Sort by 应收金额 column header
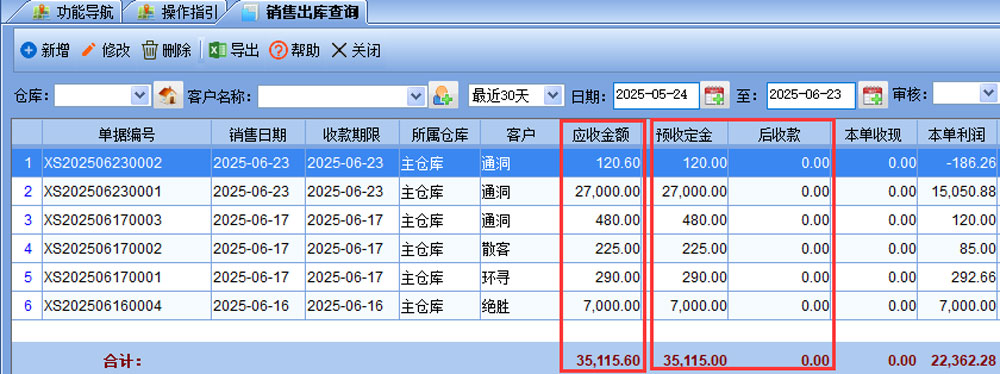 point(601,134)
